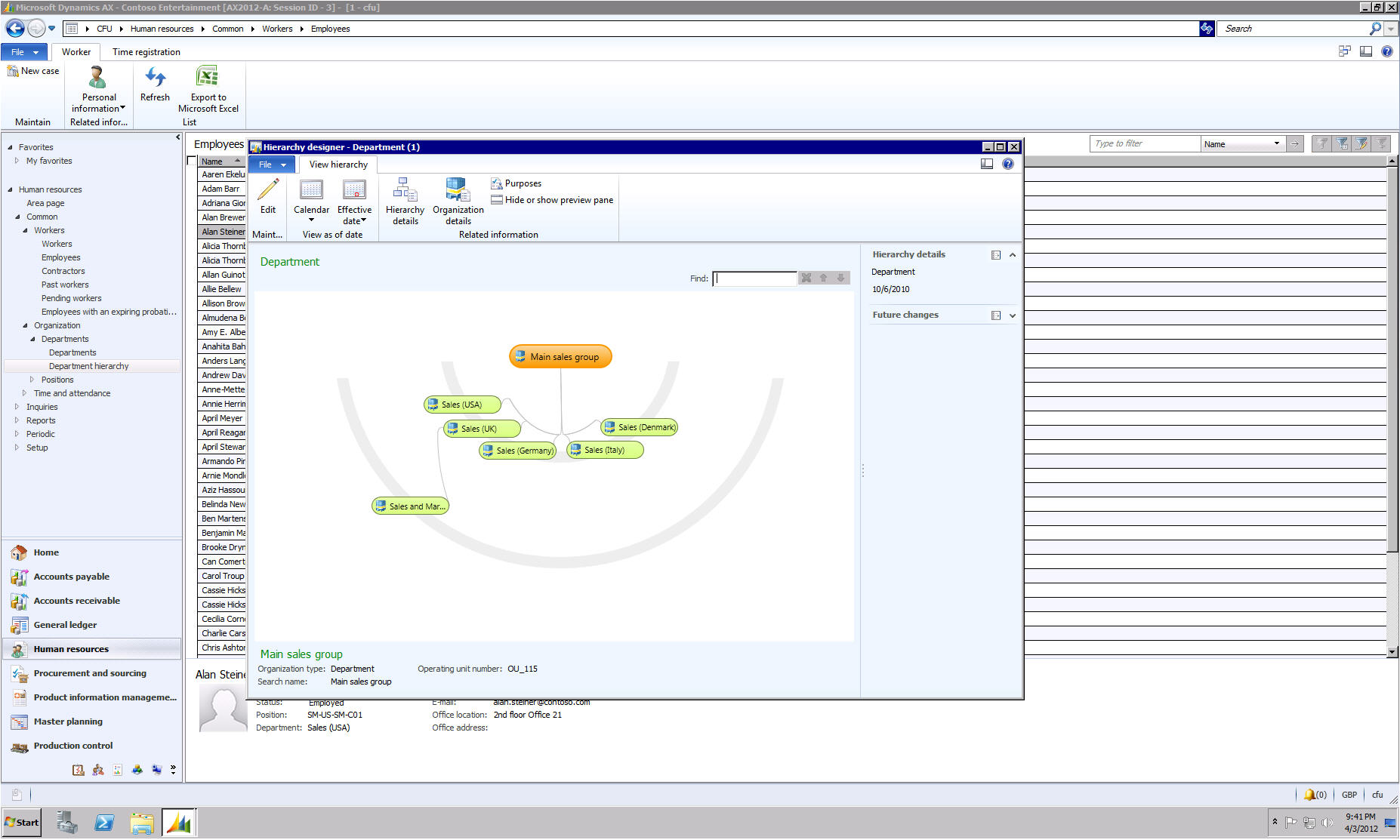The image size is (1400, 840).
Task: Click the apply filter arrow button
Action: 1295,143
